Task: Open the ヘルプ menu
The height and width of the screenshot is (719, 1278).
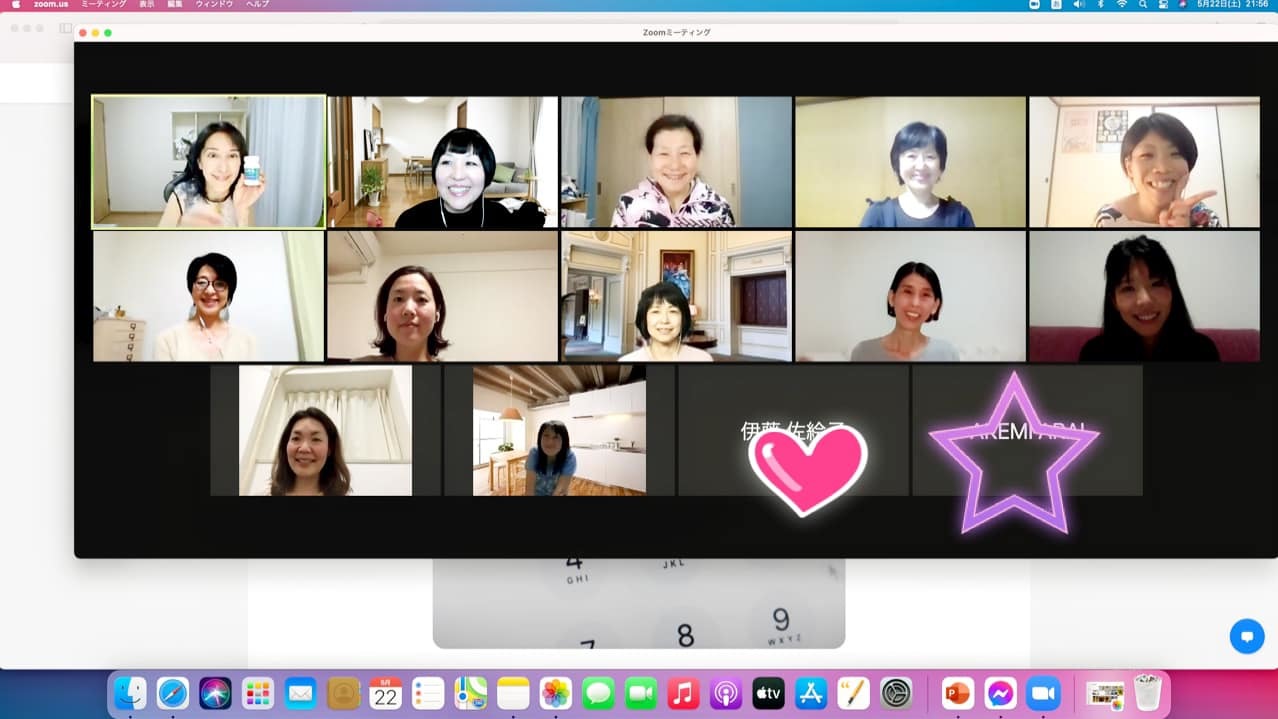Action: [x=257, y=4]
